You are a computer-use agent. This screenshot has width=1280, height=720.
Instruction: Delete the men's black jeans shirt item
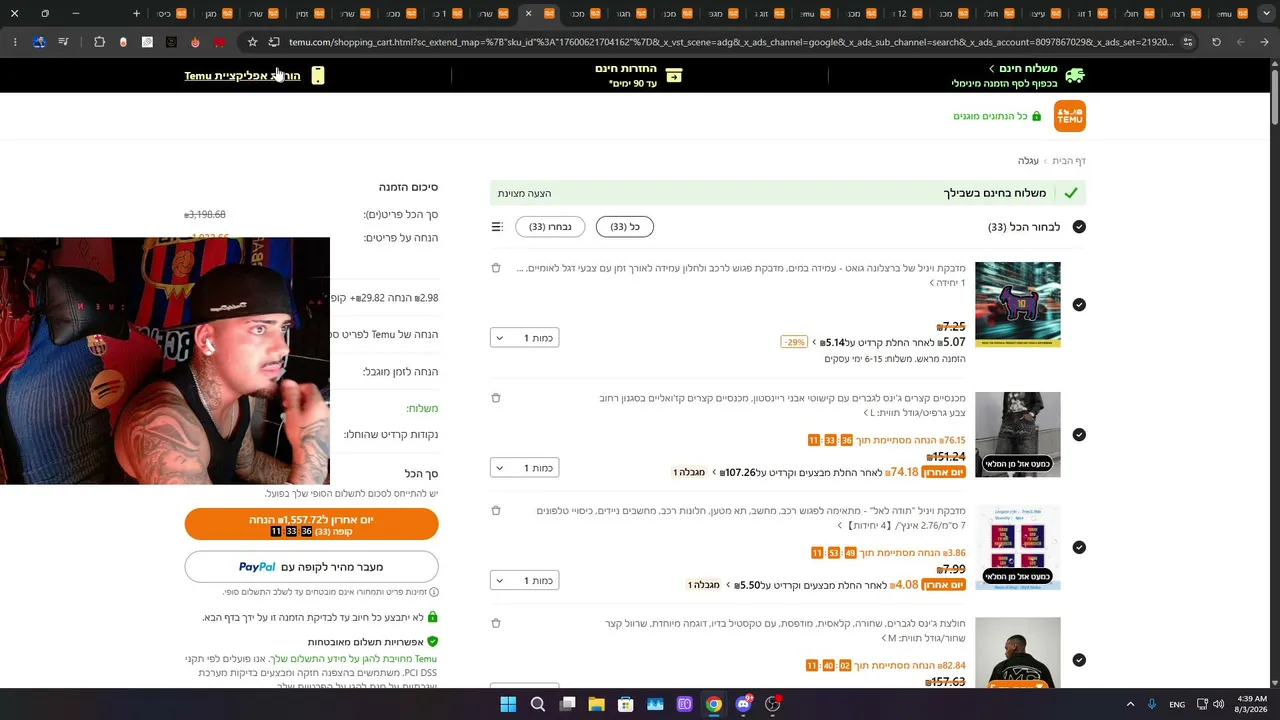point(496,623)
